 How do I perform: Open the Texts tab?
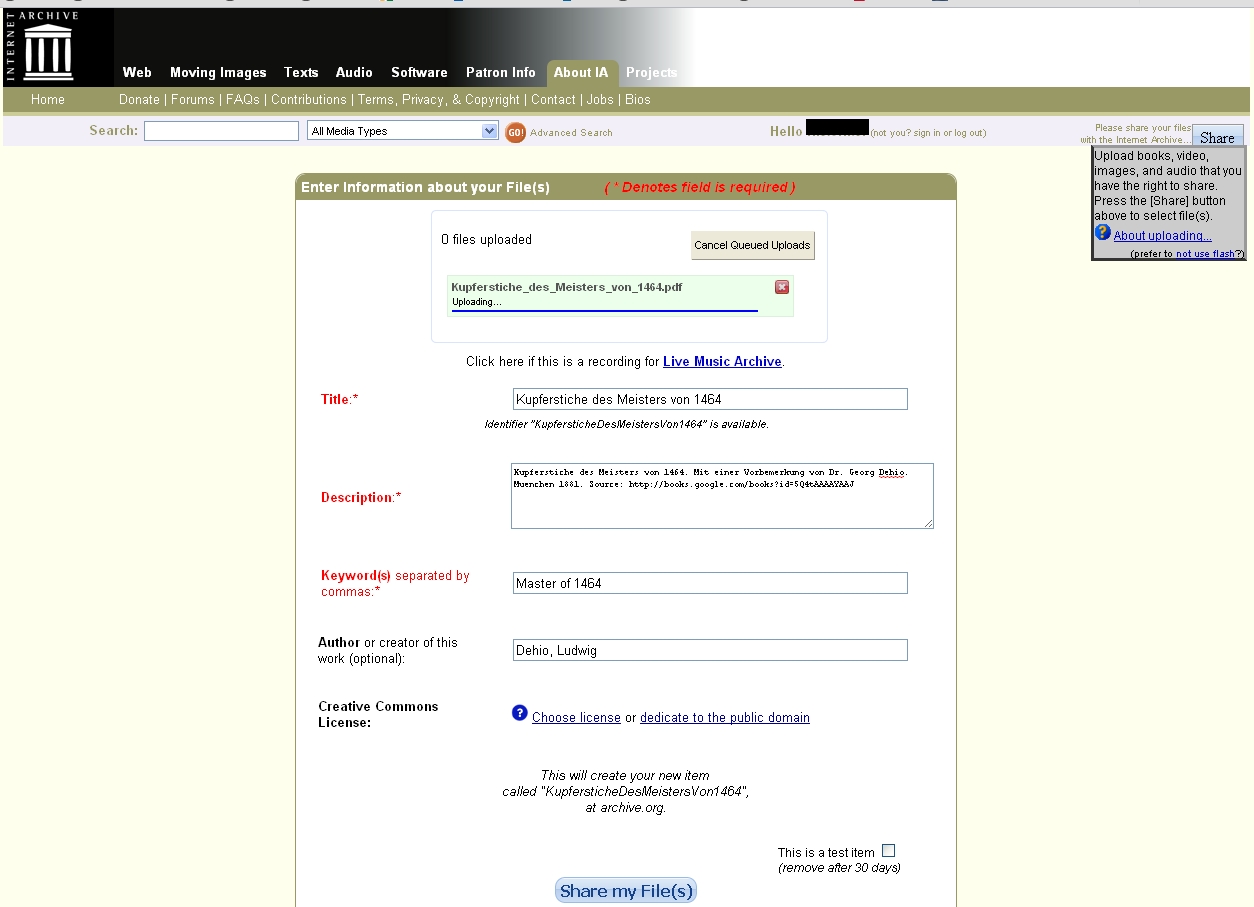tap(301, 72)
